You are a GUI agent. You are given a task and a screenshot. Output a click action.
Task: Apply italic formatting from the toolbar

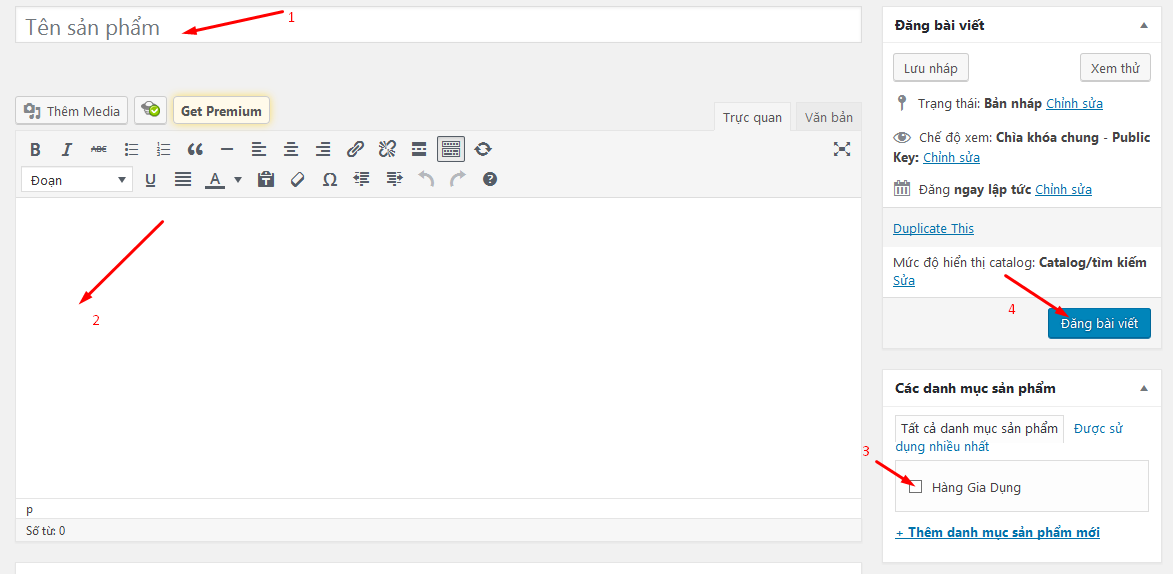(67, 149)
